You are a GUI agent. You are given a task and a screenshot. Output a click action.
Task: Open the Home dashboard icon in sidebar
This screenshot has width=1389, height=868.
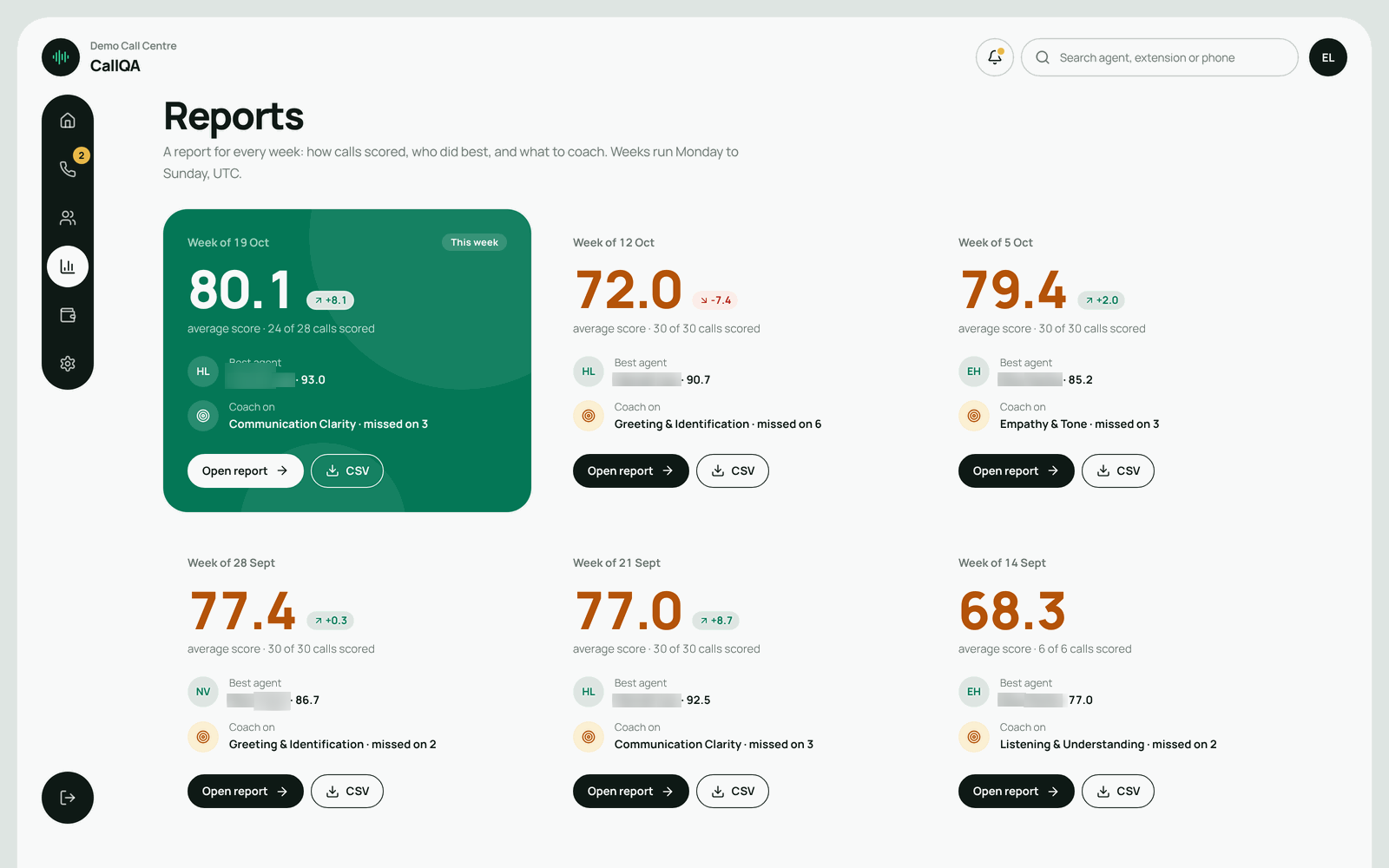point(68,121)
